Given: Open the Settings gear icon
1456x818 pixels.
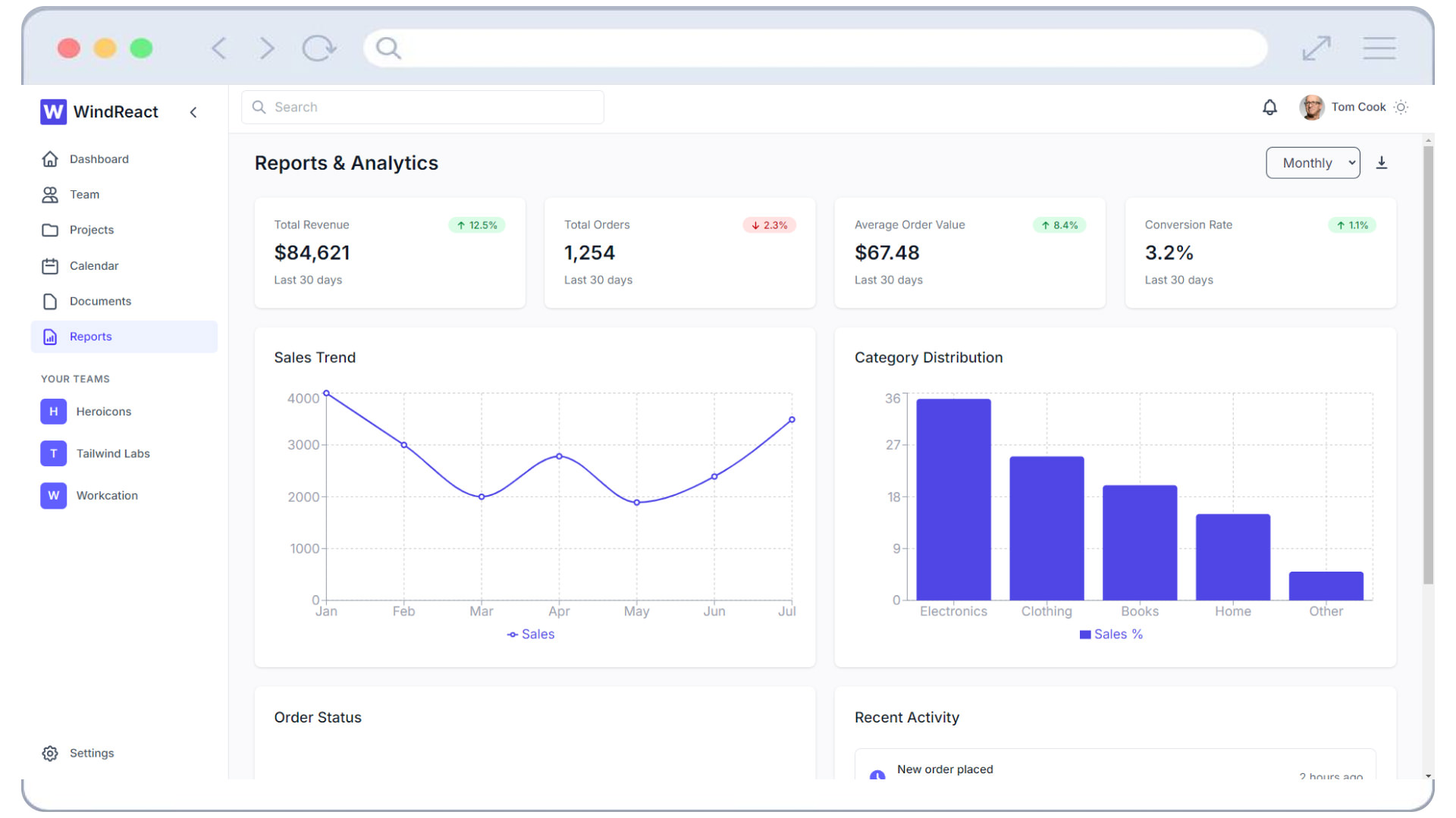Looking at the screenshot, I should coord(50,753).
